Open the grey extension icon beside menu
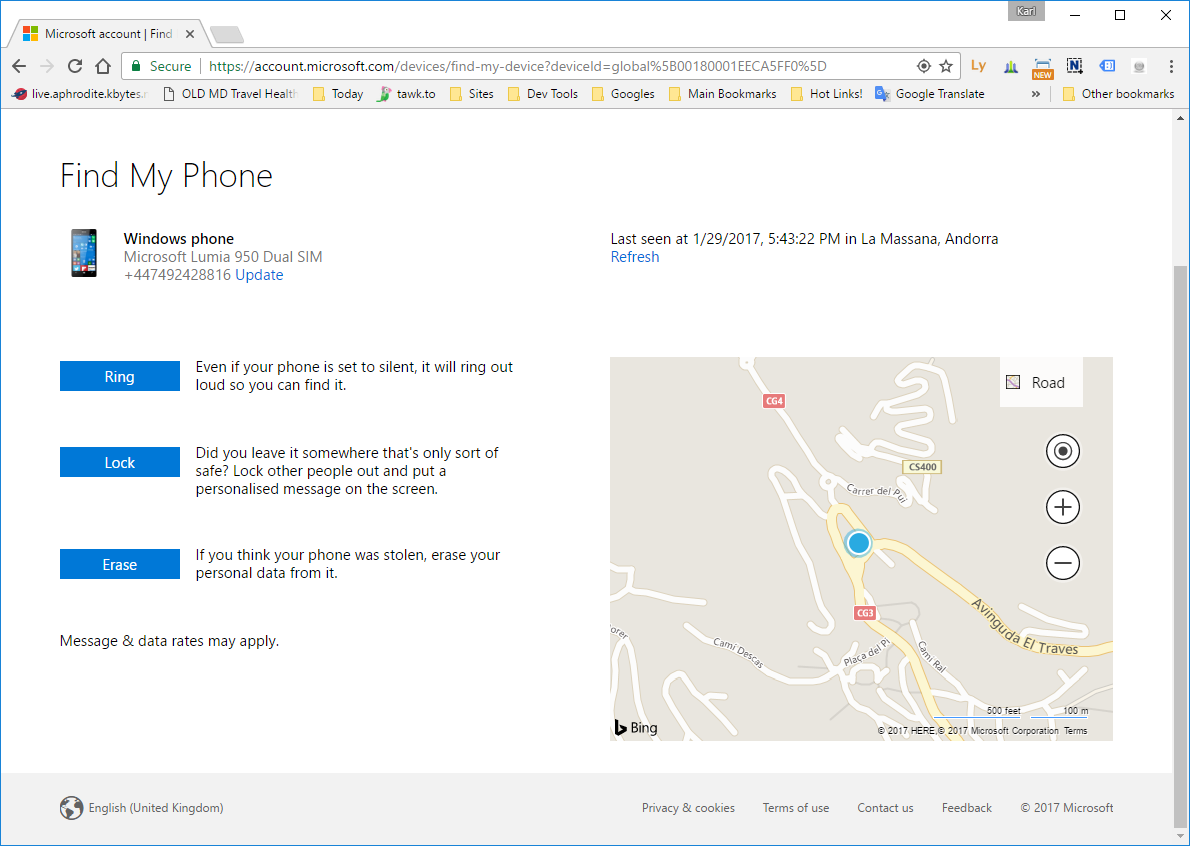The image size is (1190, 846). click(1138, 66)
